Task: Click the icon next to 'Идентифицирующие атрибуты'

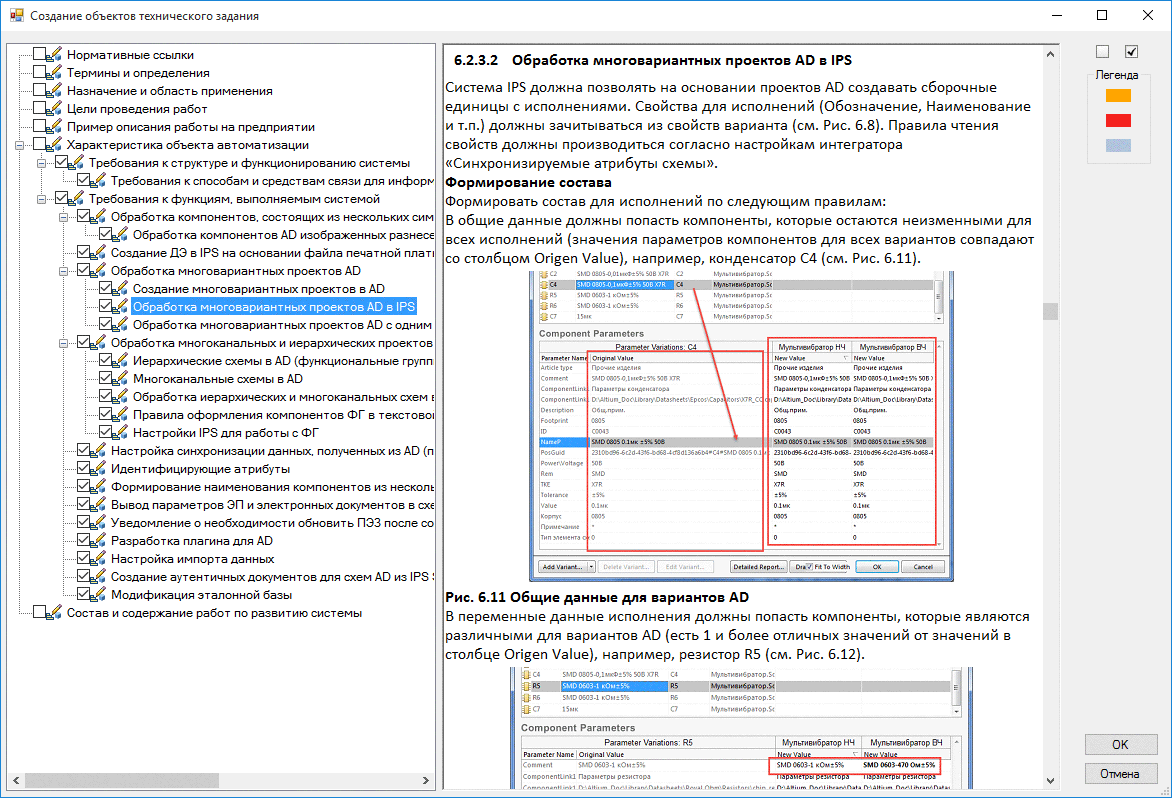Action: coord(100,469)
